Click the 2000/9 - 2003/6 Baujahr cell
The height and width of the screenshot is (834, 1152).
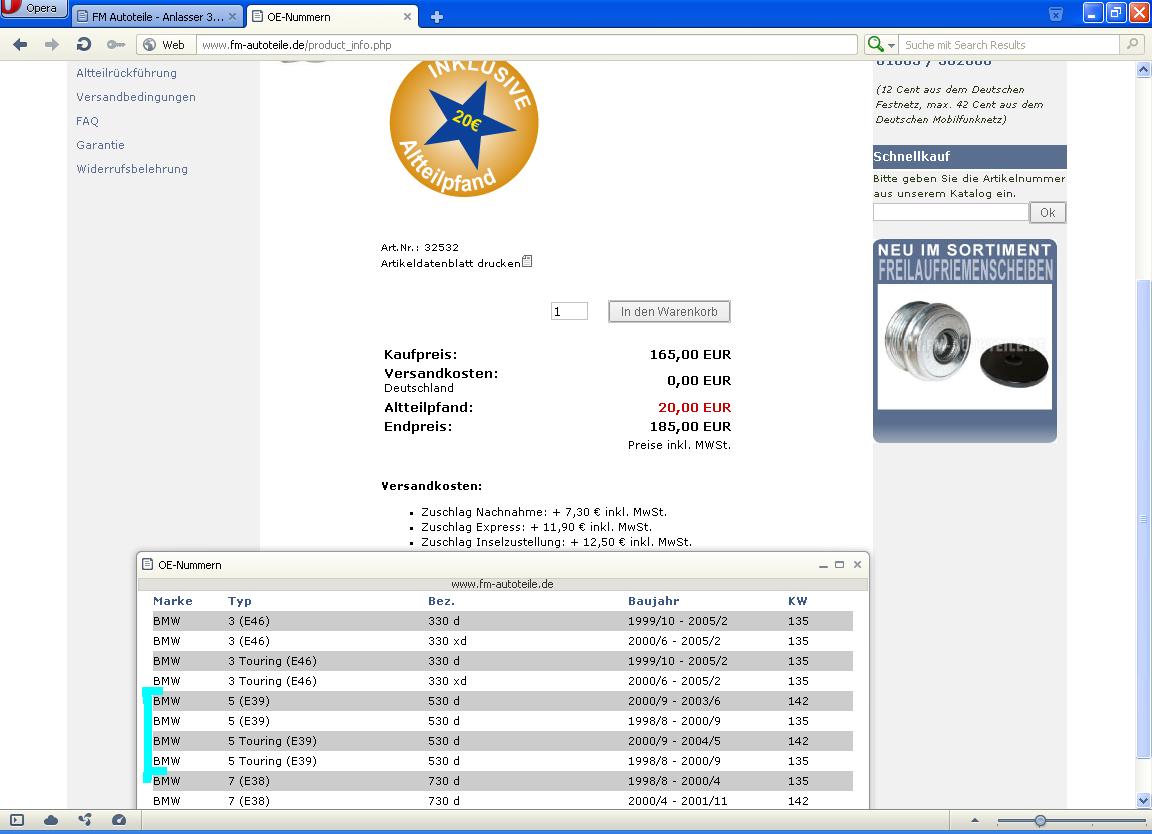coord(674,701)
